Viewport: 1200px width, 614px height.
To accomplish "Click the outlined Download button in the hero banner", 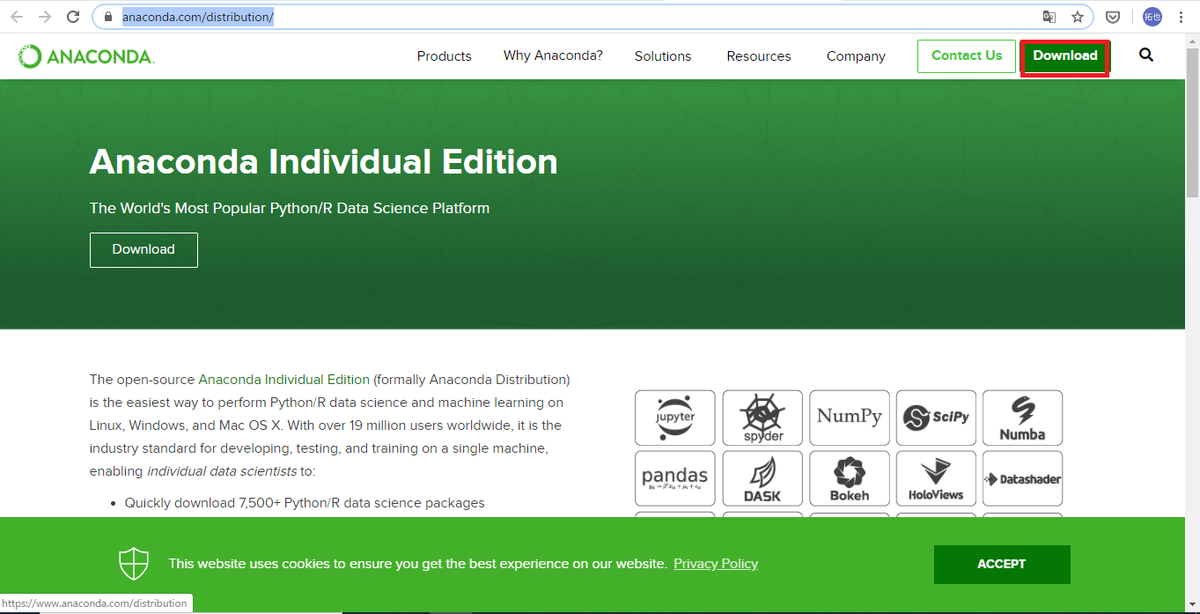I will click(x=143, y=250).
